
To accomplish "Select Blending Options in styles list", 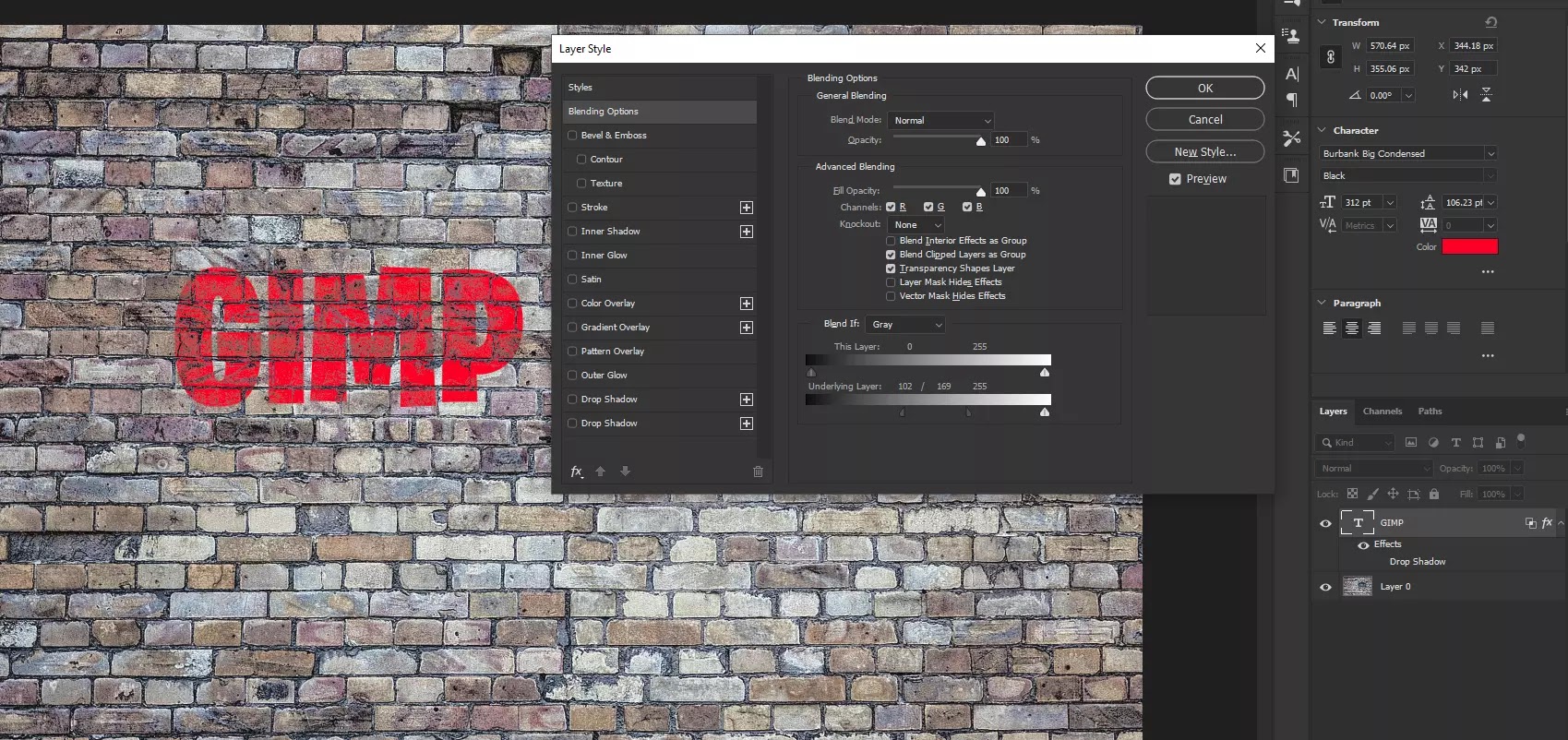I will click(x=660, y=112).
